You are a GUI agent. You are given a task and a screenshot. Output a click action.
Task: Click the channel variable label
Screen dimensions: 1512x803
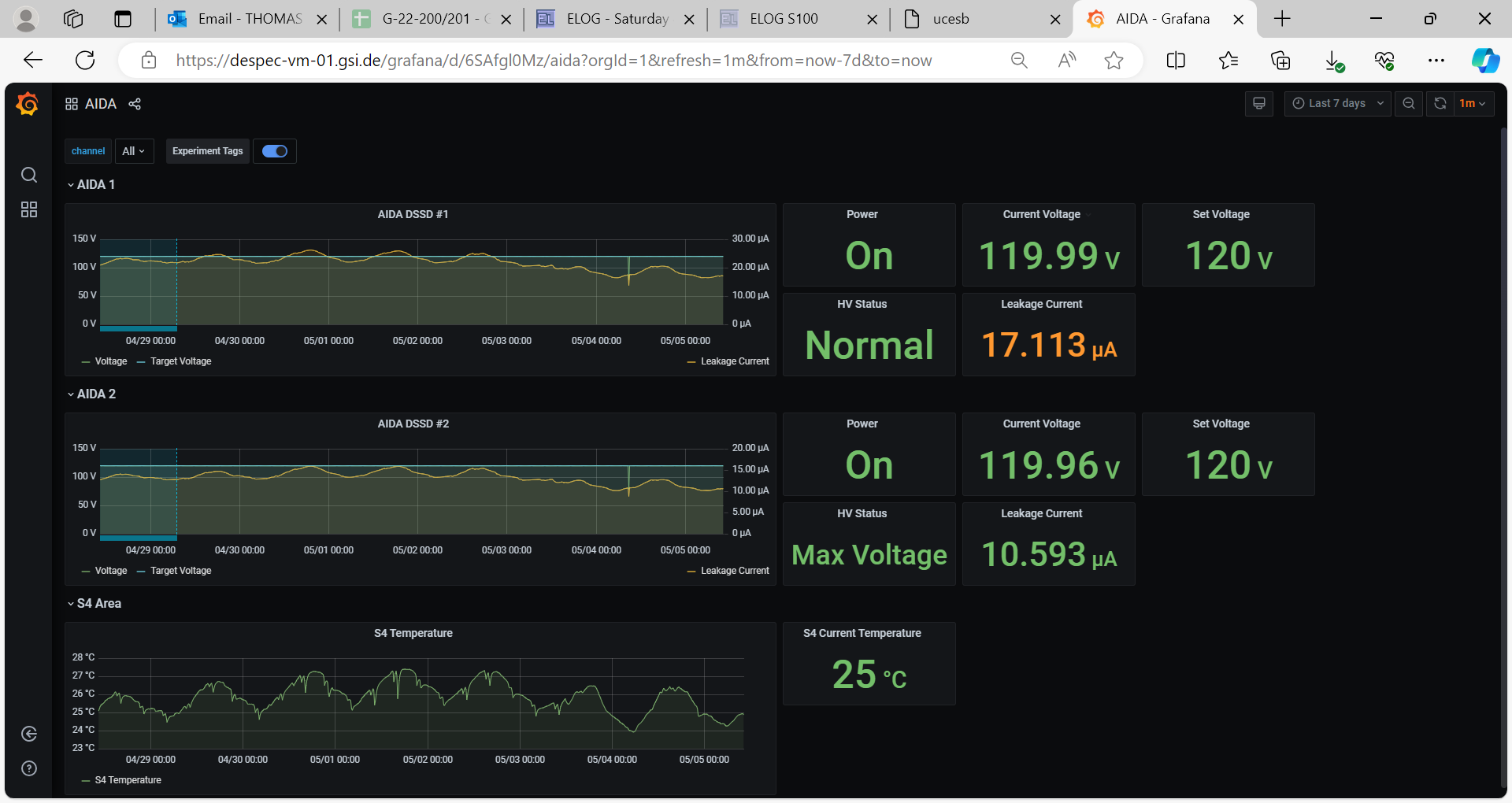[x=88, y=151]
